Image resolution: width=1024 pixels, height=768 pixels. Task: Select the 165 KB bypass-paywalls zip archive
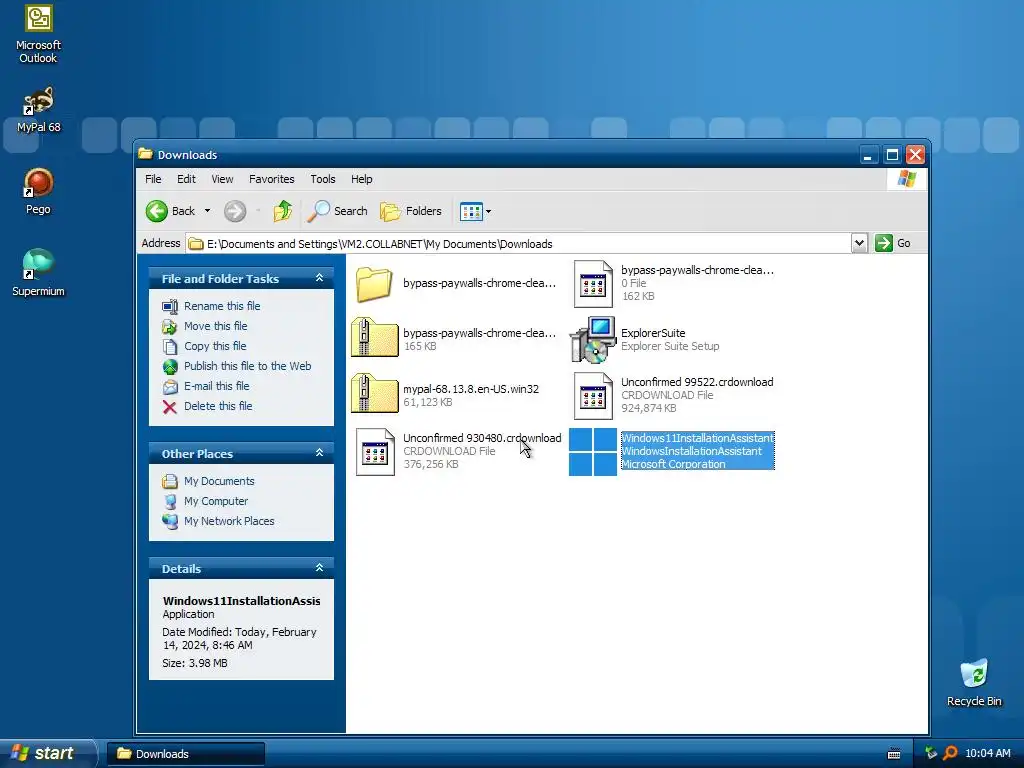374,338
